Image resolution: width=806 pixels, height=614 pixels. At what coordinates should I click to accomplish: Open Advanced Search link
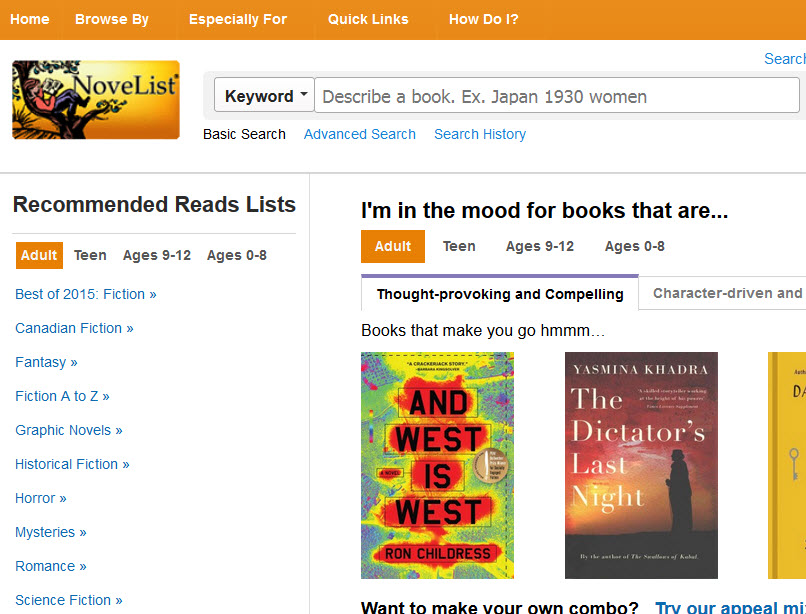[x=360, y=134]
